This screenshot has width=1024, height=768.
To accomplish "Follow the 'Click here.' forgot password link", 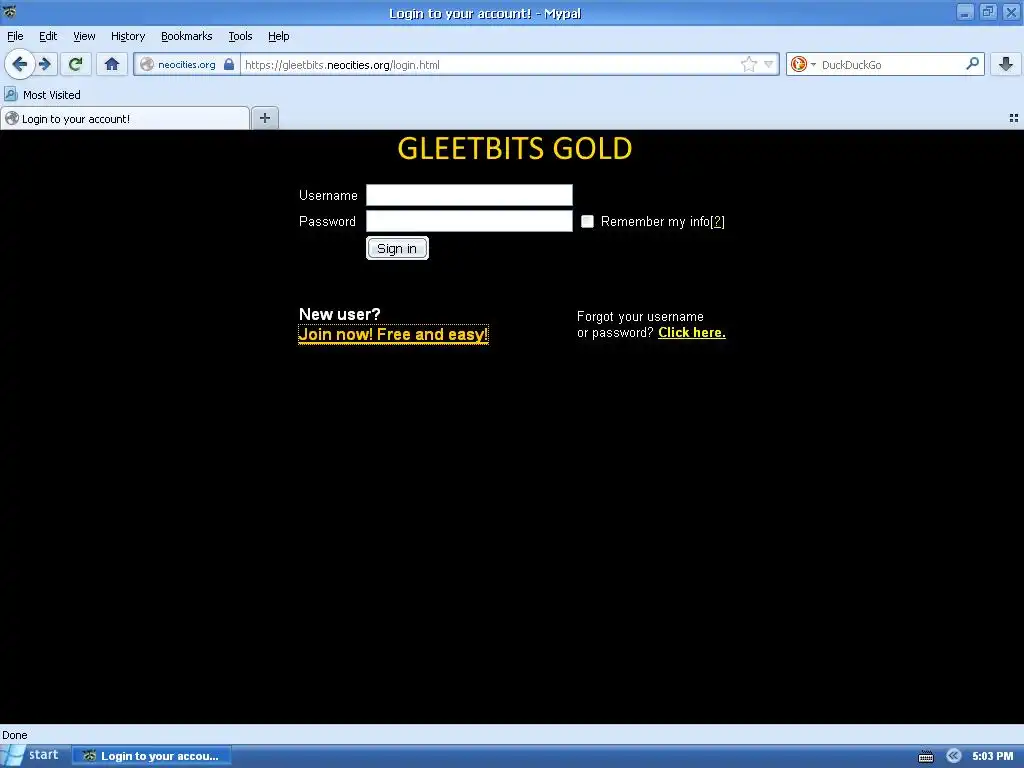I will pyautogui.click(x=692, y=332).
